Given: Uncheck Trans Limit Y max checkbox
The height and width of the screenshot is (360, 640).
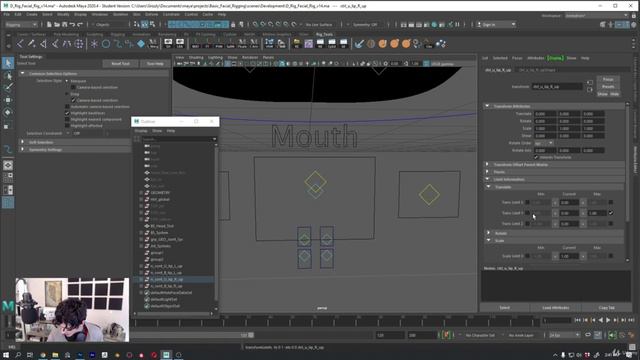Looking at the screenshot, I should tap(611, 213).
